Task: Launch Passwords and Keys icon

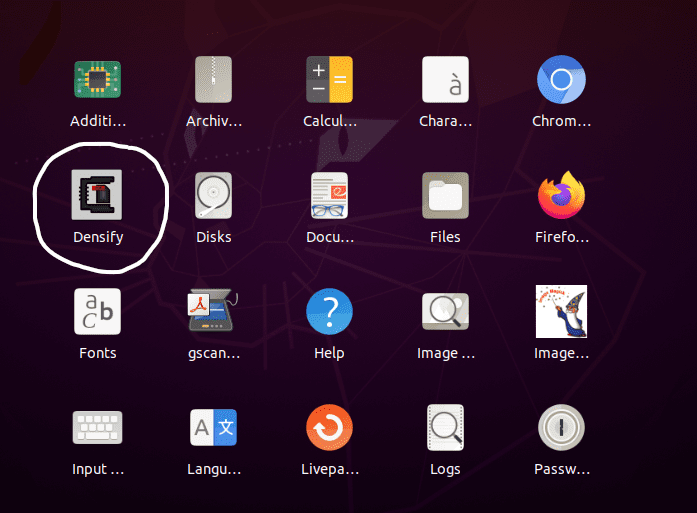Action: (x=561, y=427)
